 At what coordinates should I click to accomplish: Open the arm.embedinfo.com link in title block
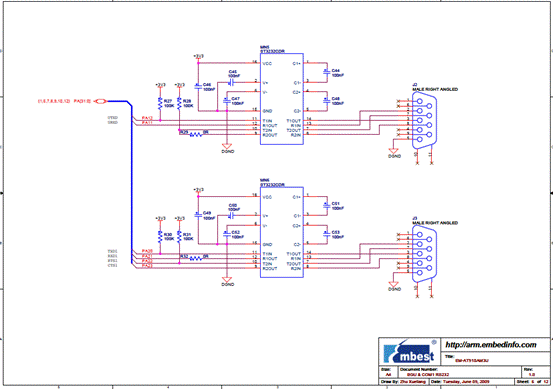(x=491, y=345)
